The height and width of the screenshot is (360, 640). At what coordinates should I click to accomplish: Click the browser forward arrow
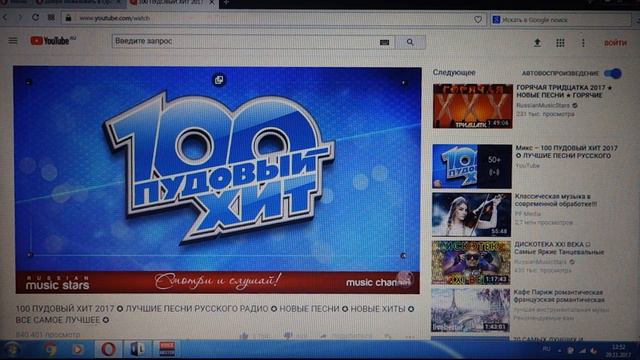[19, 18]
